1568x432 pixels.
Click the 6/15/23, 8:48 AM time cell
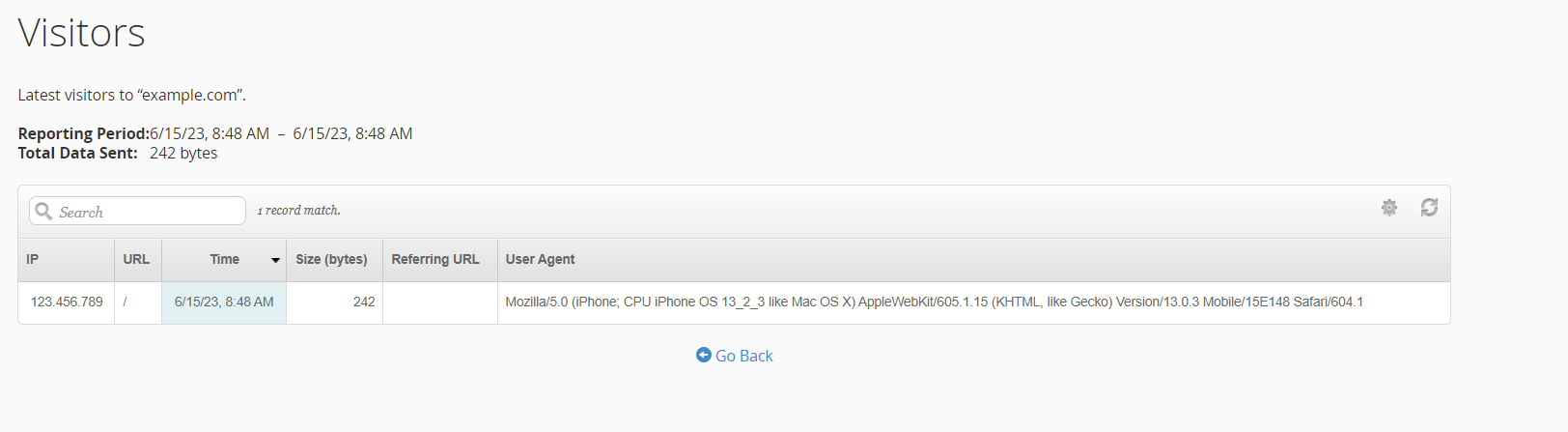click(224, 302)
